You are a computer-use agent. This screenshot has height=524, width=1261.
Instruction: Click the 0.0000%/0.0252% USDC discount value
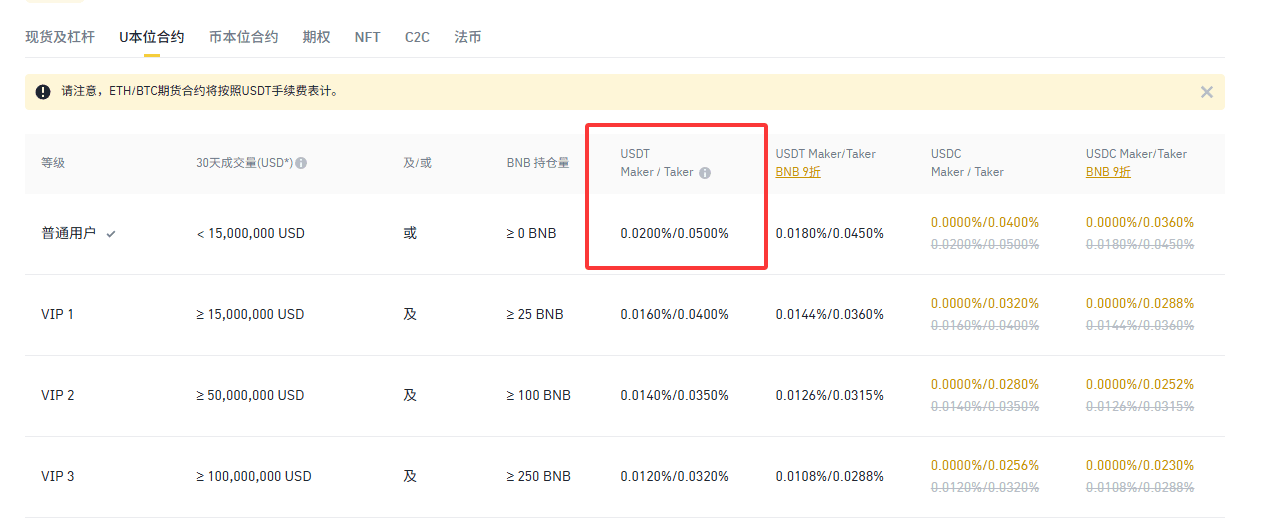pyautogui.click(x=1140, y=384)
